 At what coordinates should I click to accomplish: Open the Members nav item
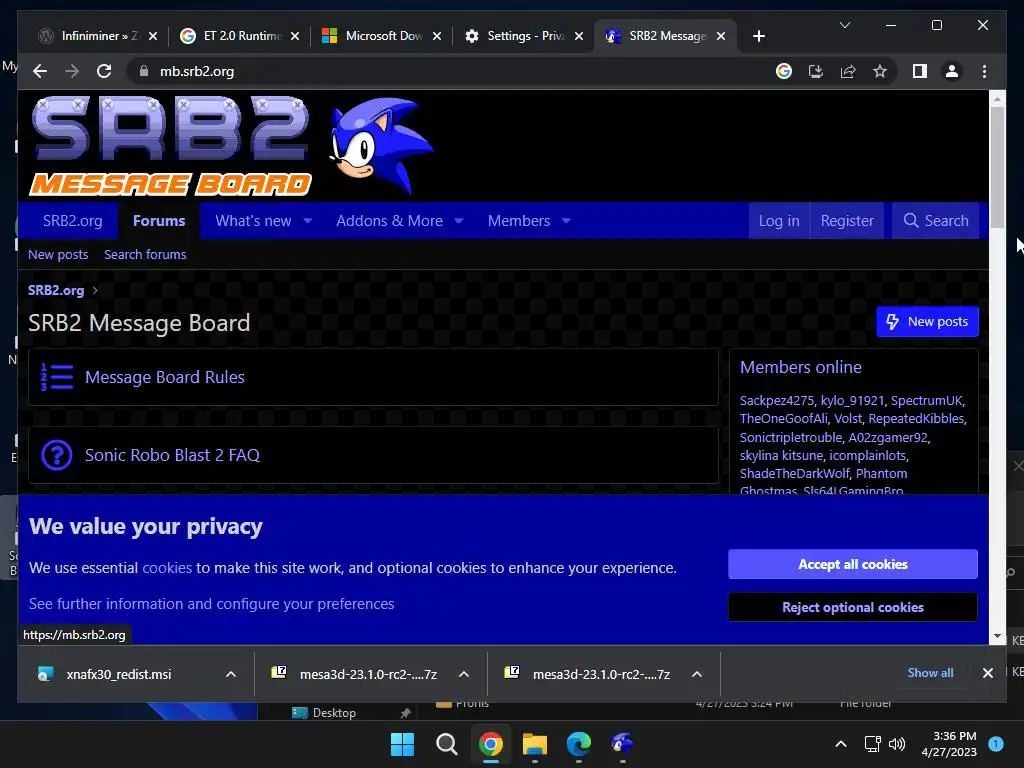pos(519,221)
